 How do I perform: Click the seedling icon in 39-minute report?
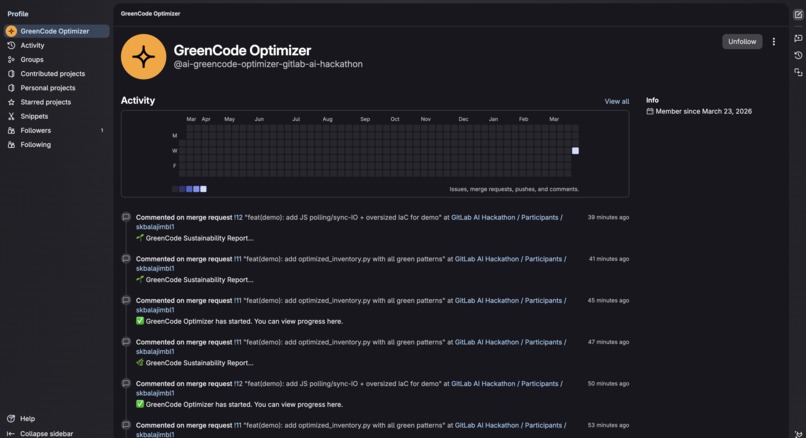point(140,238)
